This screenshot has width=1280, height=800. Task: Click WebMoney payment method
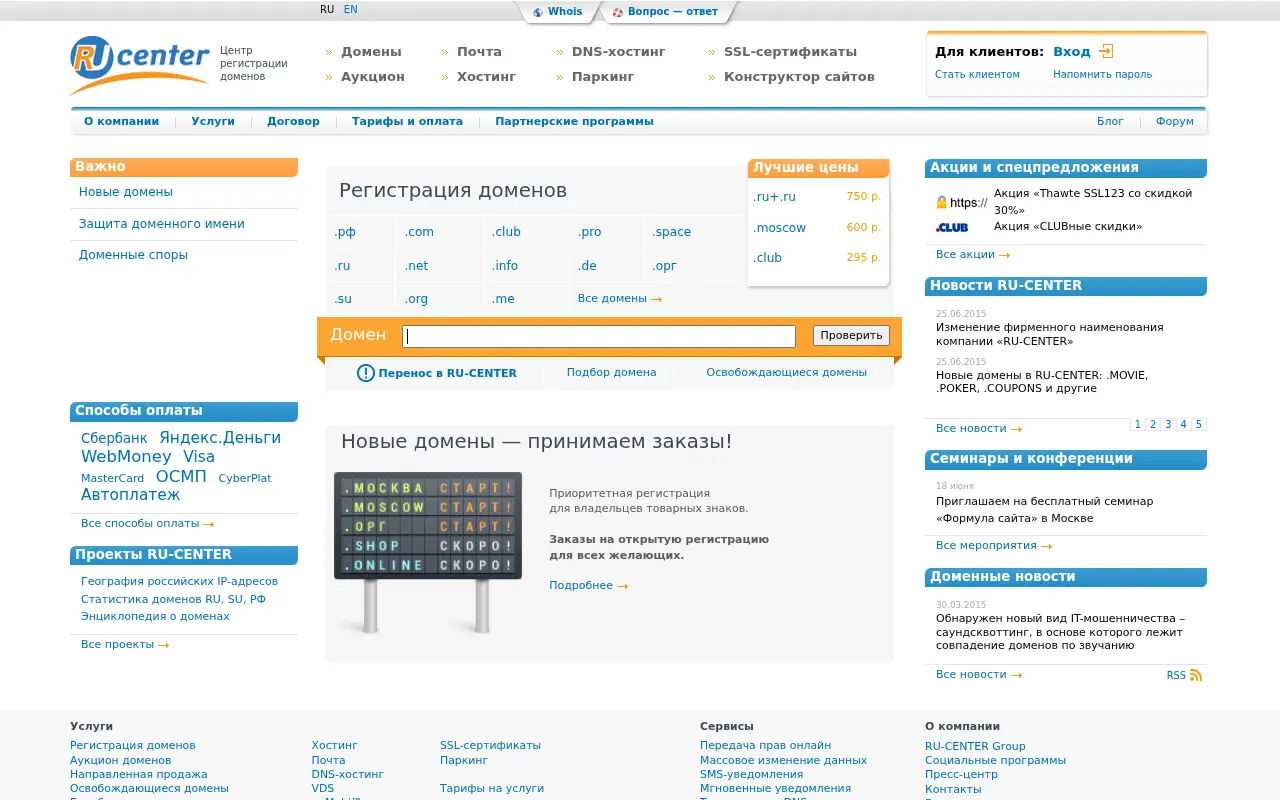tap(126, 456)
